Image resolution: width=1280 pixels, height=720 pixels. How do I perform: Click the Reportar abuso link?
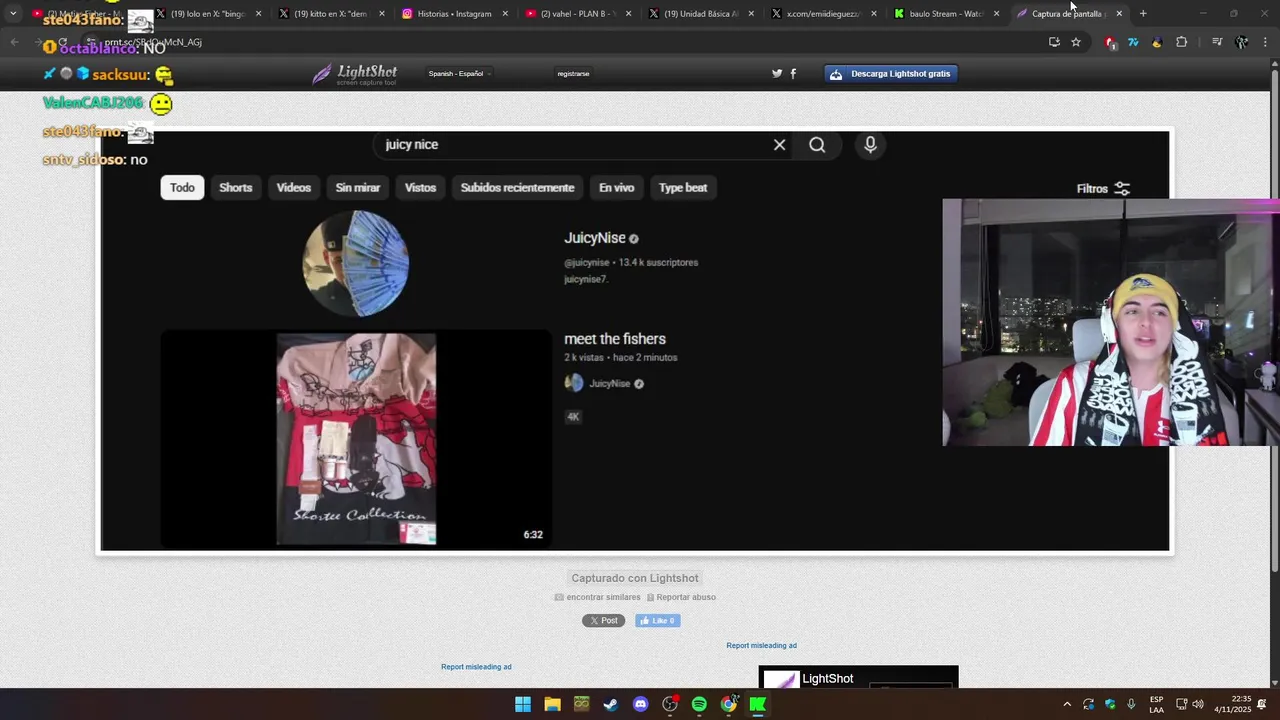click(x=681, y=597)
